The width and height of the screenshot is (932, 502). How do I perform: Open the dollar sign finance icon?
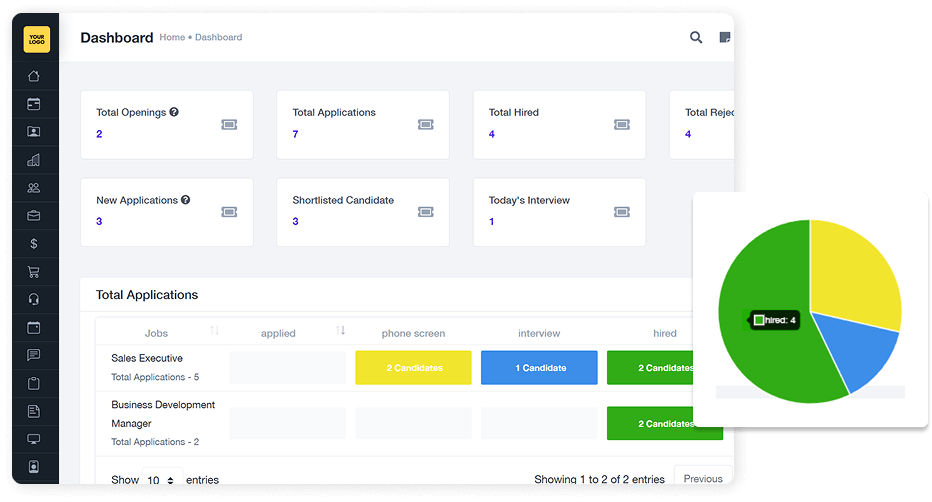point(34,244)
